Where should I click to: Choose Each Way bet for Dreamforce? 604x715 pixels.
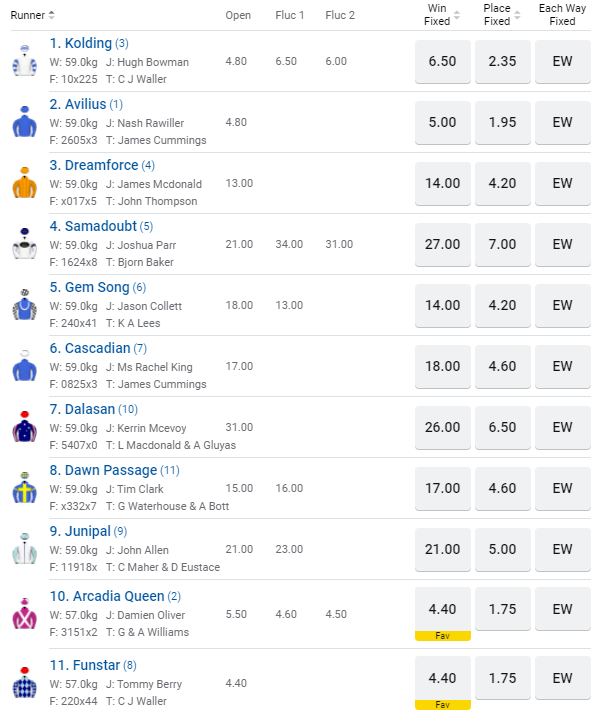[563, 183]
